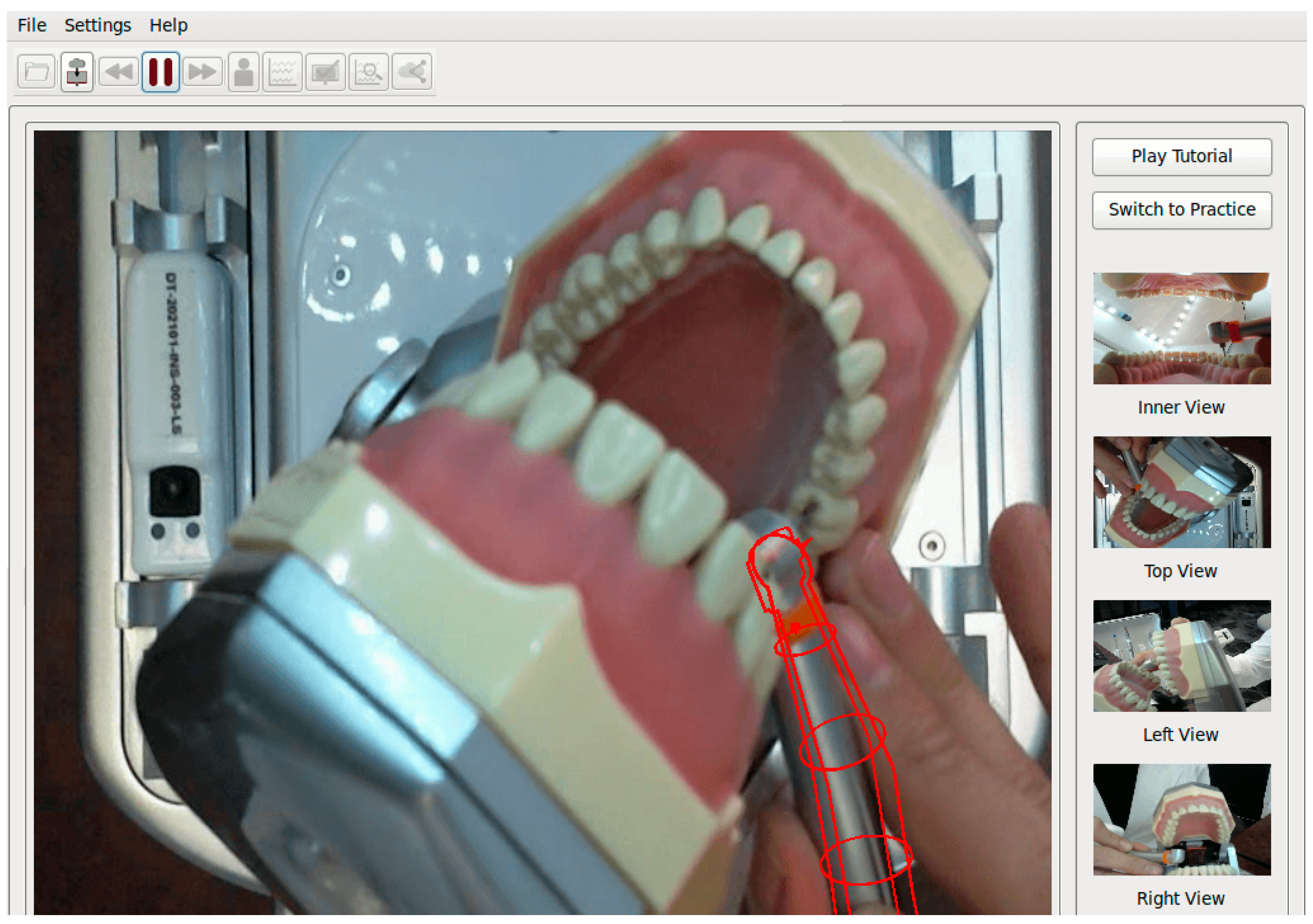Open the Help menu

pos(169,25)
